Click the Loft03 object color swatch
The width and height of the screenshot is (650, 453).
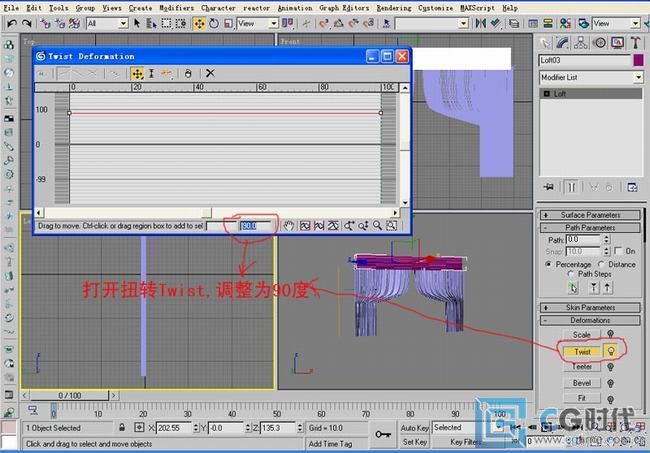click(638, 61)
